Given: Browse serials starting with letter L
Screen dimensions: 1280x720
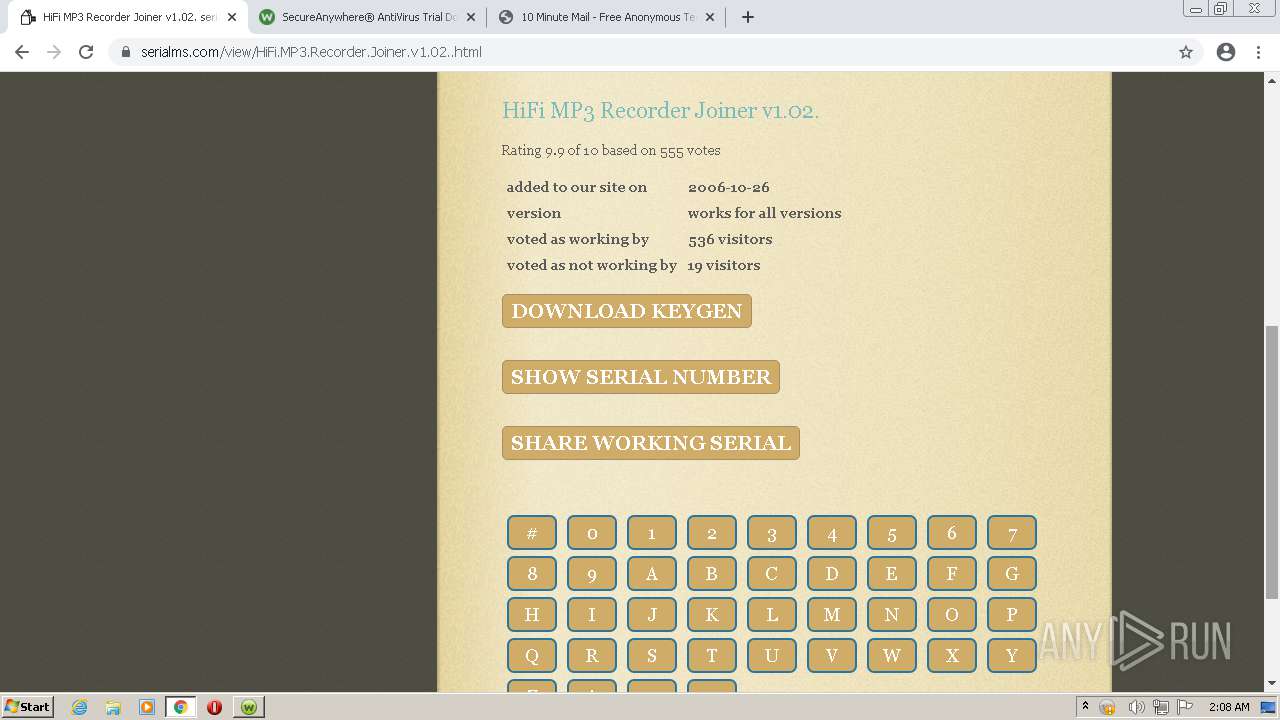Looking at the screenshot, I should [772, 615].
